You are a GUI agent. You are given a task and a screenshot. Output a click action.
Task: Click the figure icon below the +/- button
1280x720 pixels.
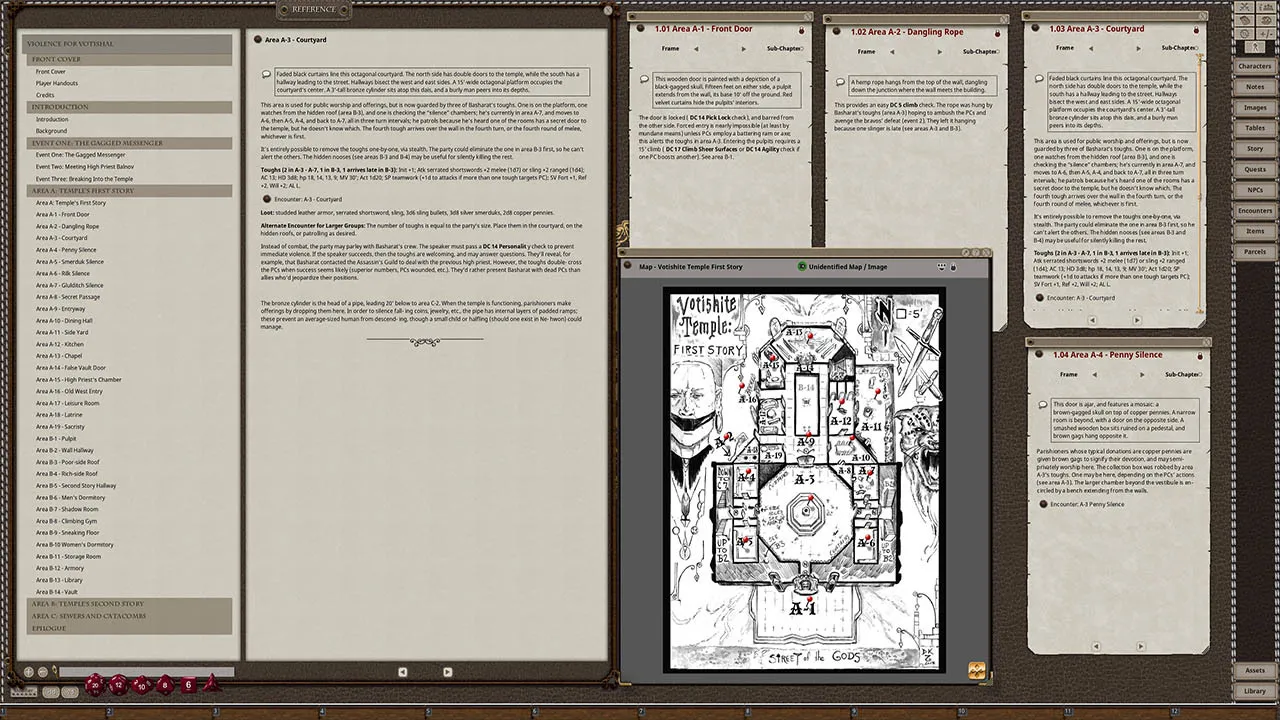click(x=1255, y=47)
